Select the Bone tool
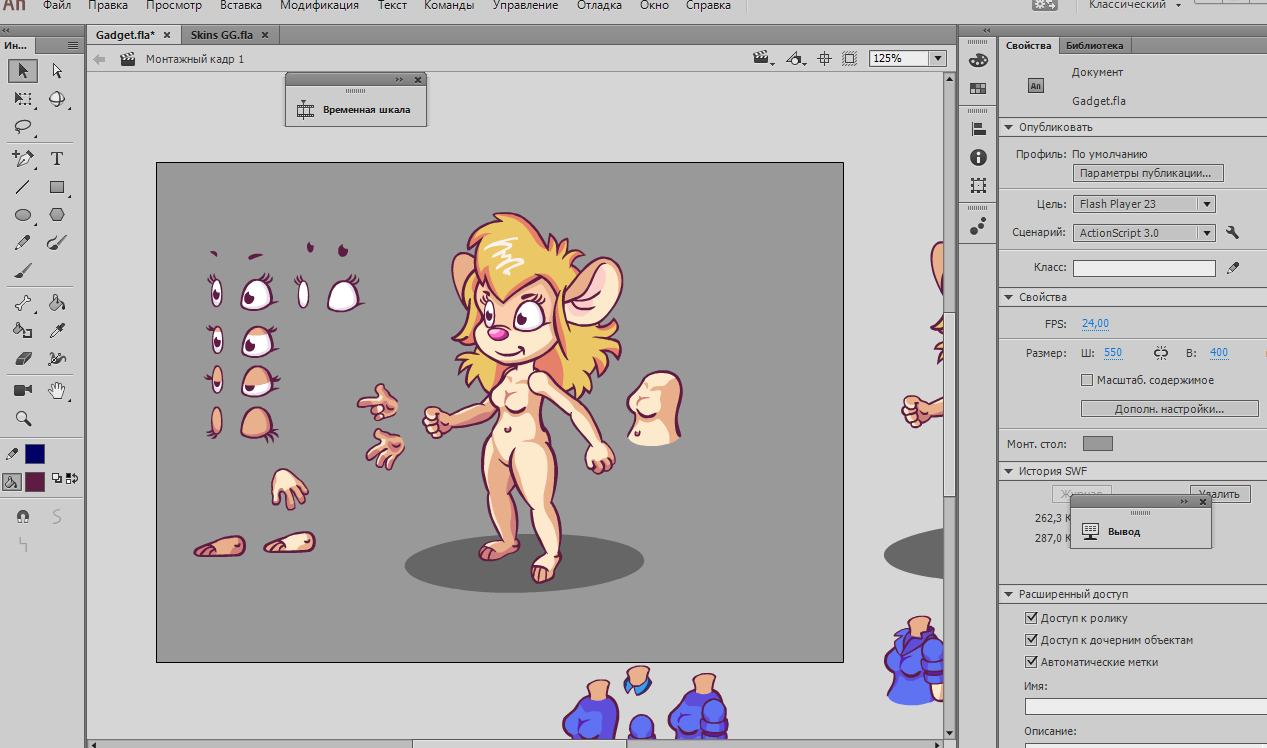Screen dimensions: 1267x748 [x=23, y=303]
